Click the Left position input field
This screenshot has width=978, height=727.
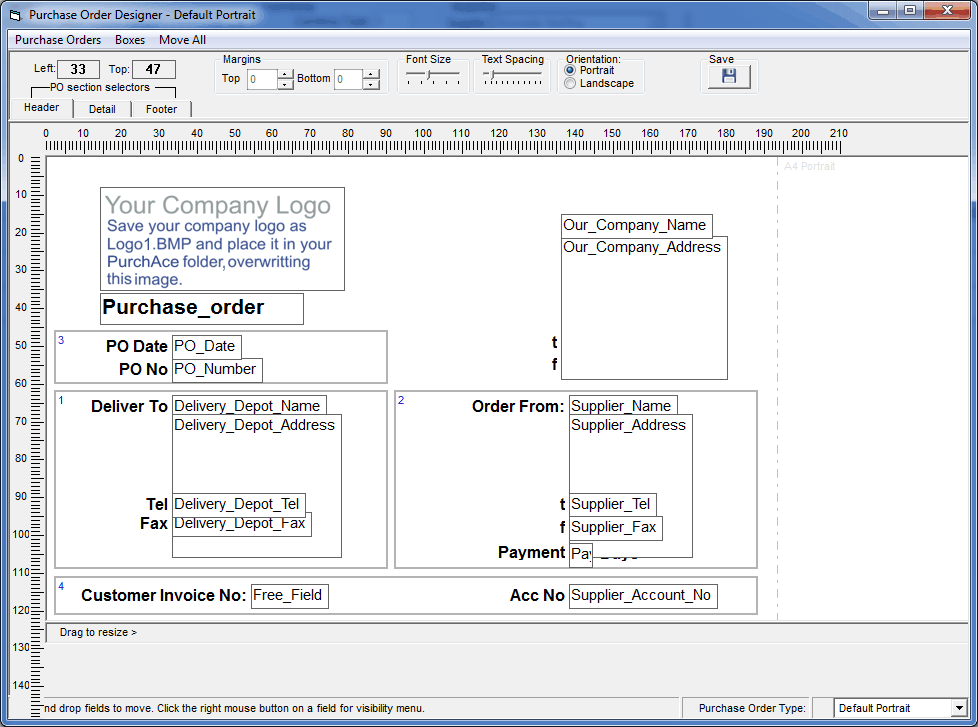coord(78,70)
